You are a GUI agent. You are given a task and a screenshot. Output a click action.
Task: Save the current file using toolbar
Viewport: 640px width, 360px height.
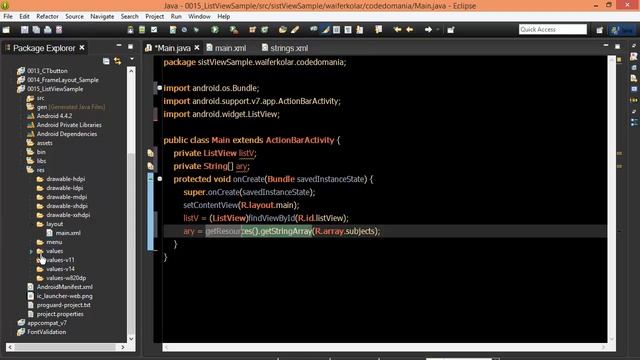tap(24, 30)
